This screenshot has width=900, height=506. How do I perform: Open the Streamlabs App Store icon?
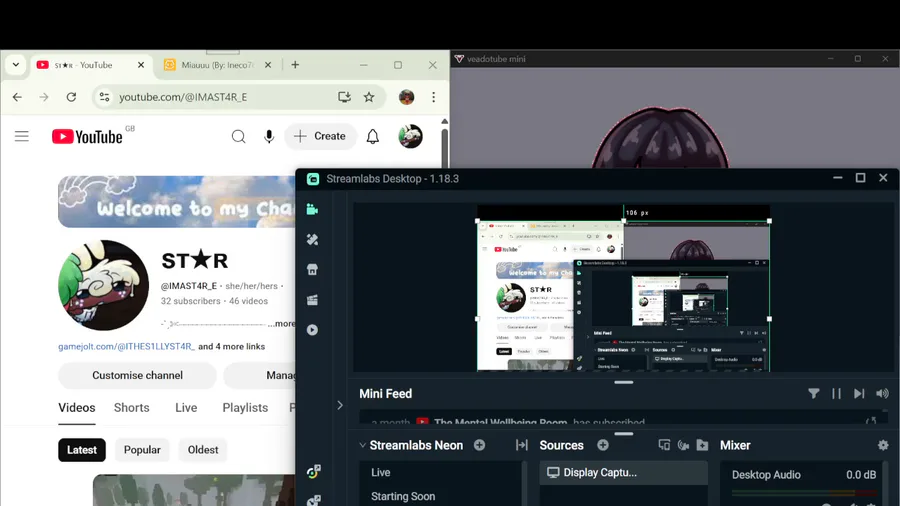(312, 270)
